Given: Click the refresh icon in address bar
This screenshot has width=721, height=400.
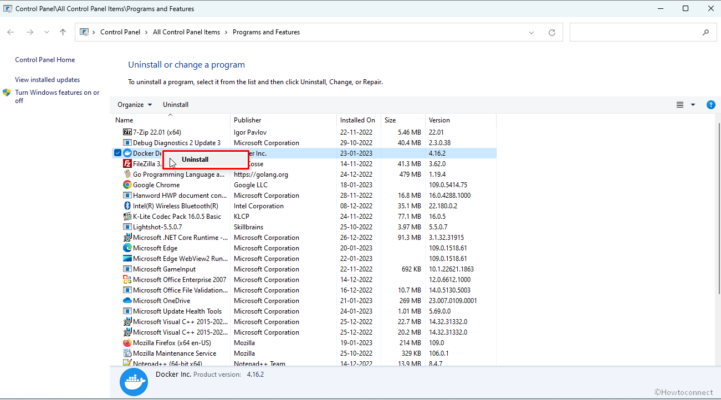Looking at the screenshot, I should click(x=552, y=33).
